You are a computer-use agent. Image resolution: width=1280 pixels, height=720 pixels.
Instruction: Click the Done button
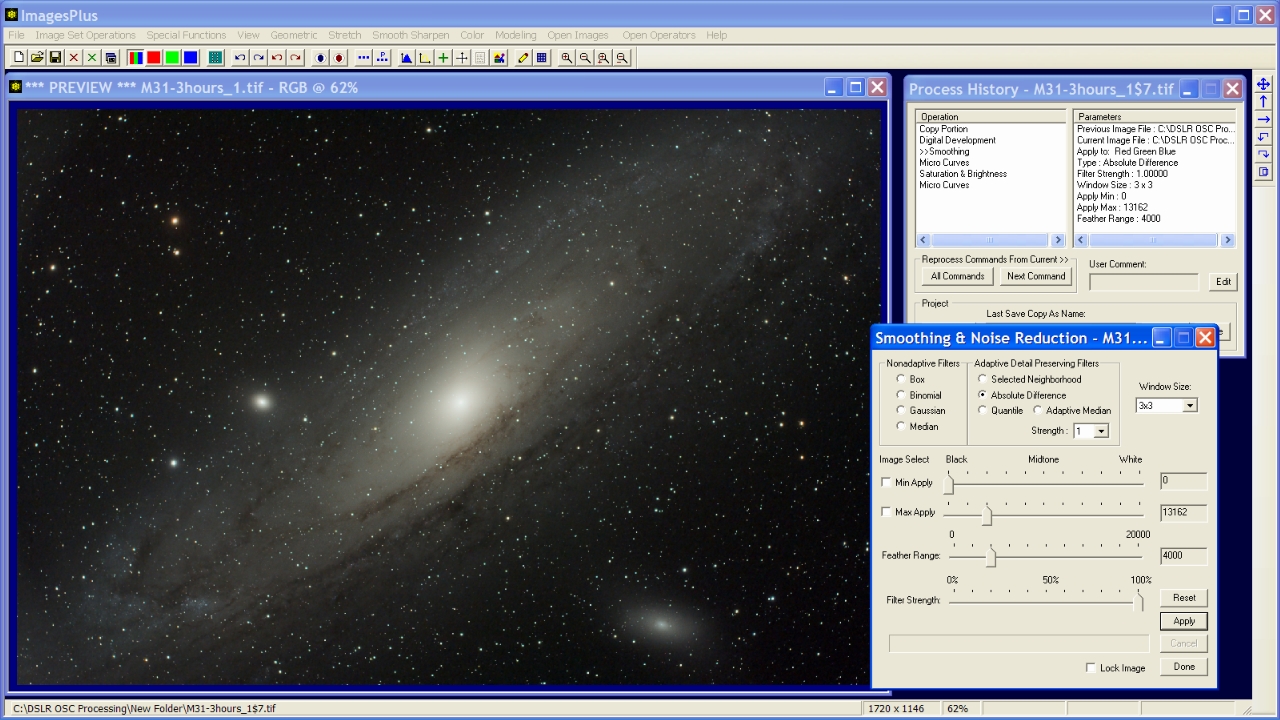tap(1184, 667)
